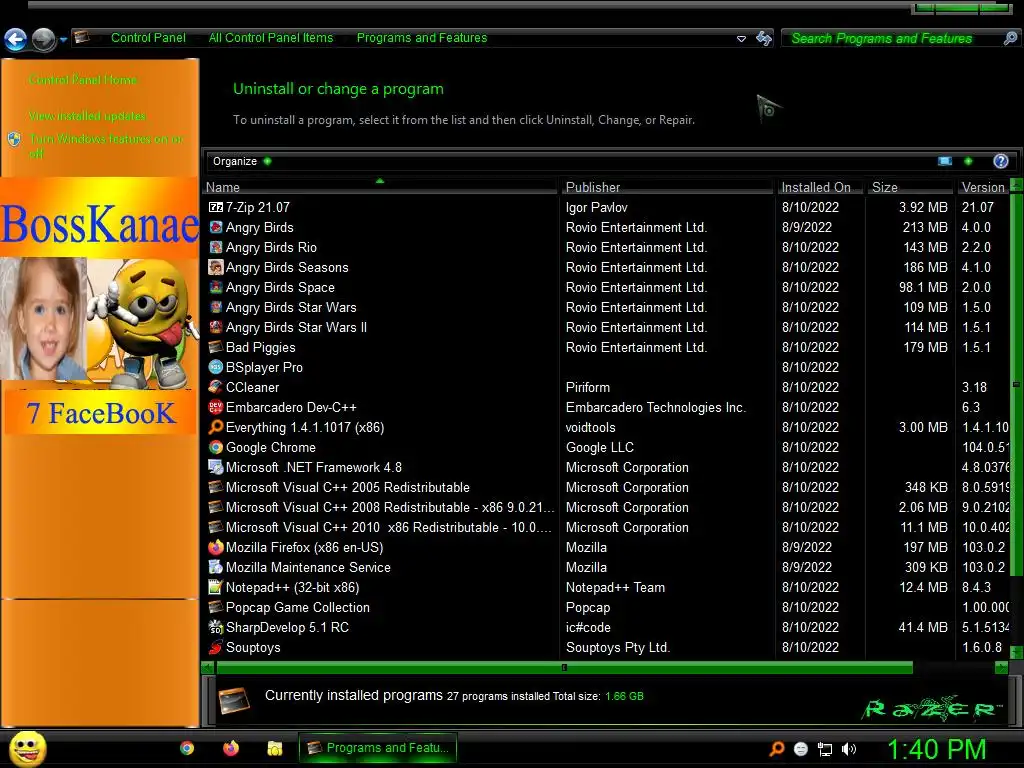The image size is (1024, 768).
Task: Sort by the Version column header
Action: coord(983,187)
